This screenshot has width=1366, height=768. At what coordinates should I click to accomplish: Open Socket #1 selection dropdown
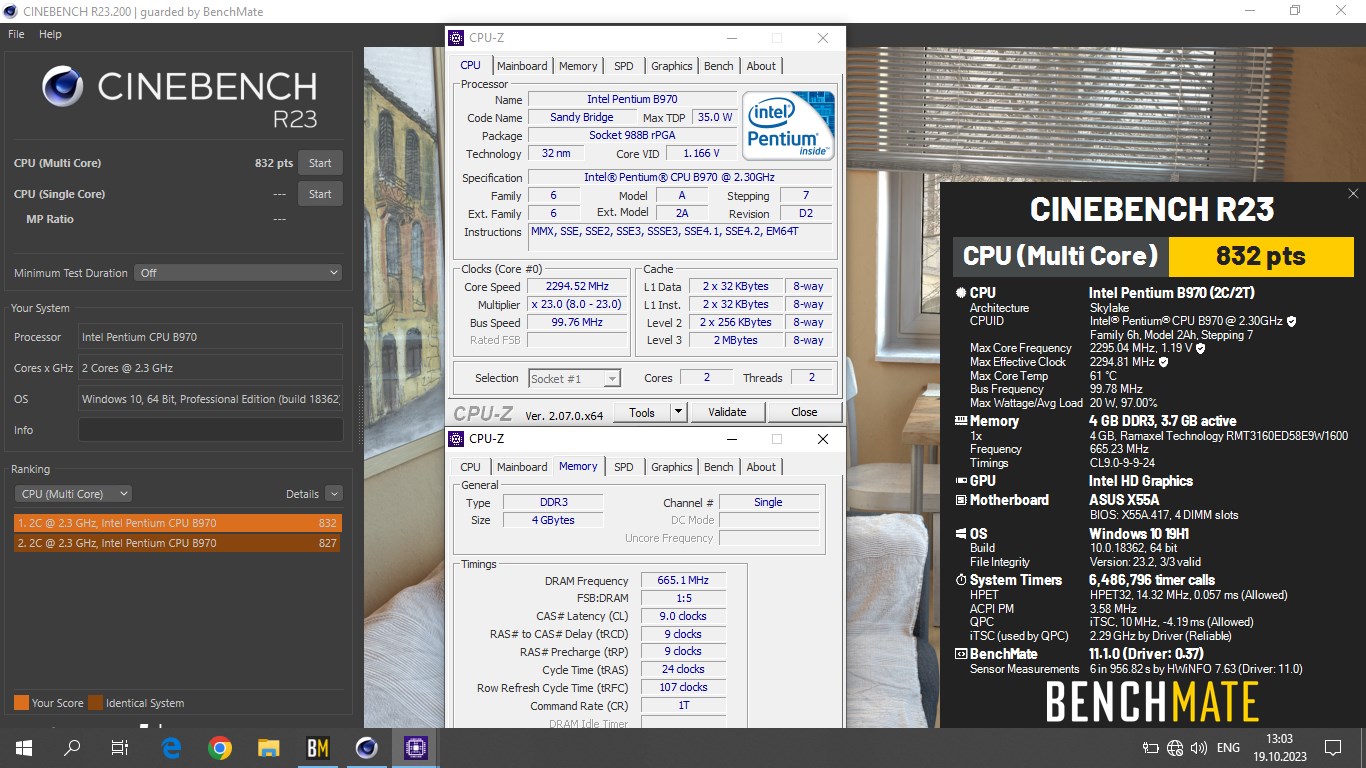point(574,378)
